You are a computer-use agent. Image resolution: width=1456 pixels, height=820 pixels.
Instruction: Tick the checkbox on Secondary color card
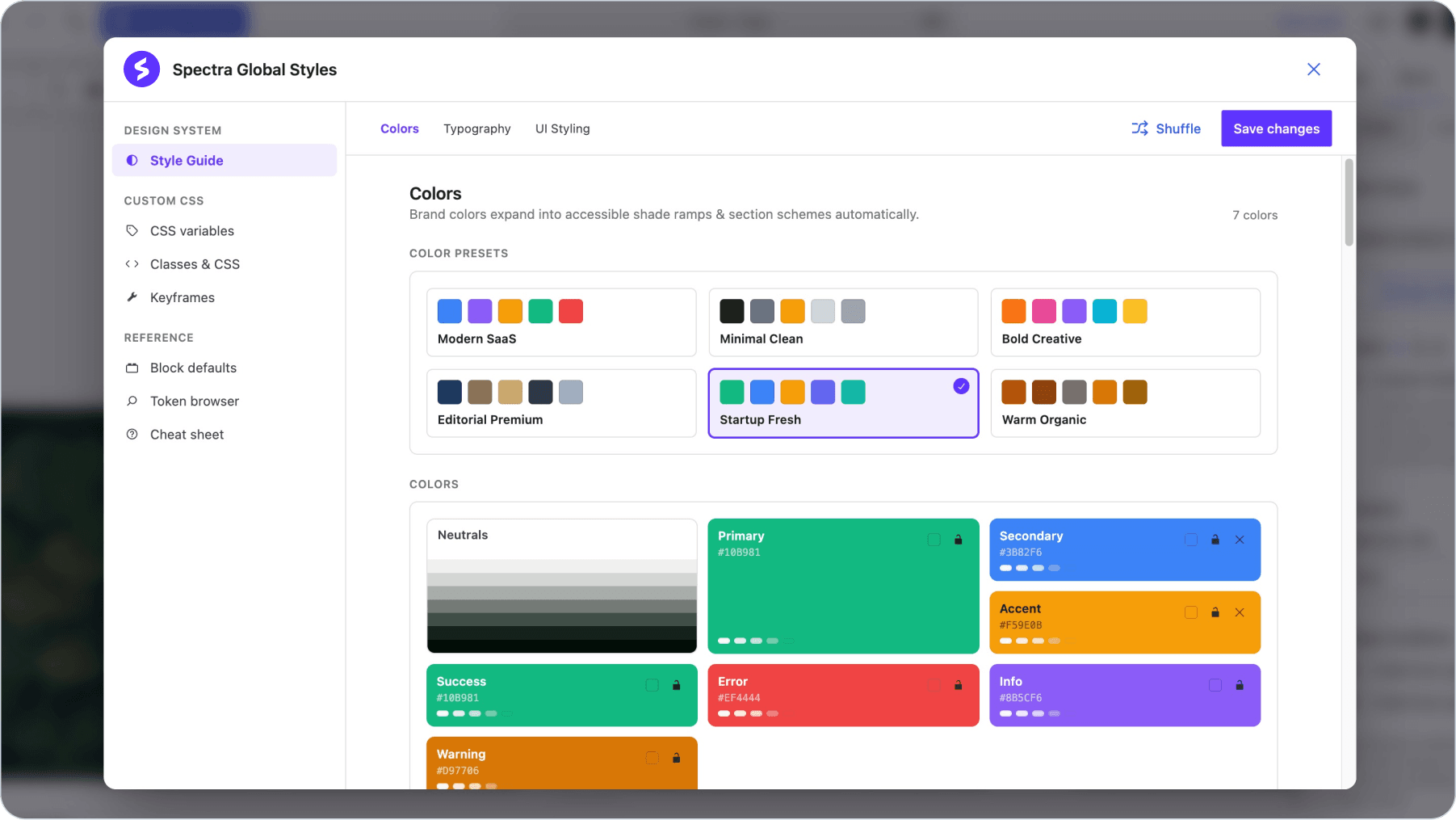click(1191, 540)
